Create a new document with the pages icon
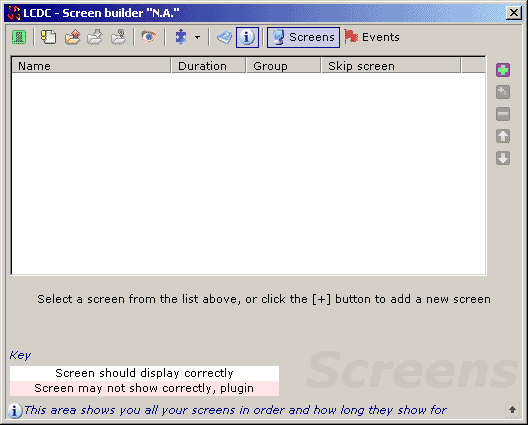Image resolution: width=528 pixels, height=425 pixels. (x=48, y=37)
